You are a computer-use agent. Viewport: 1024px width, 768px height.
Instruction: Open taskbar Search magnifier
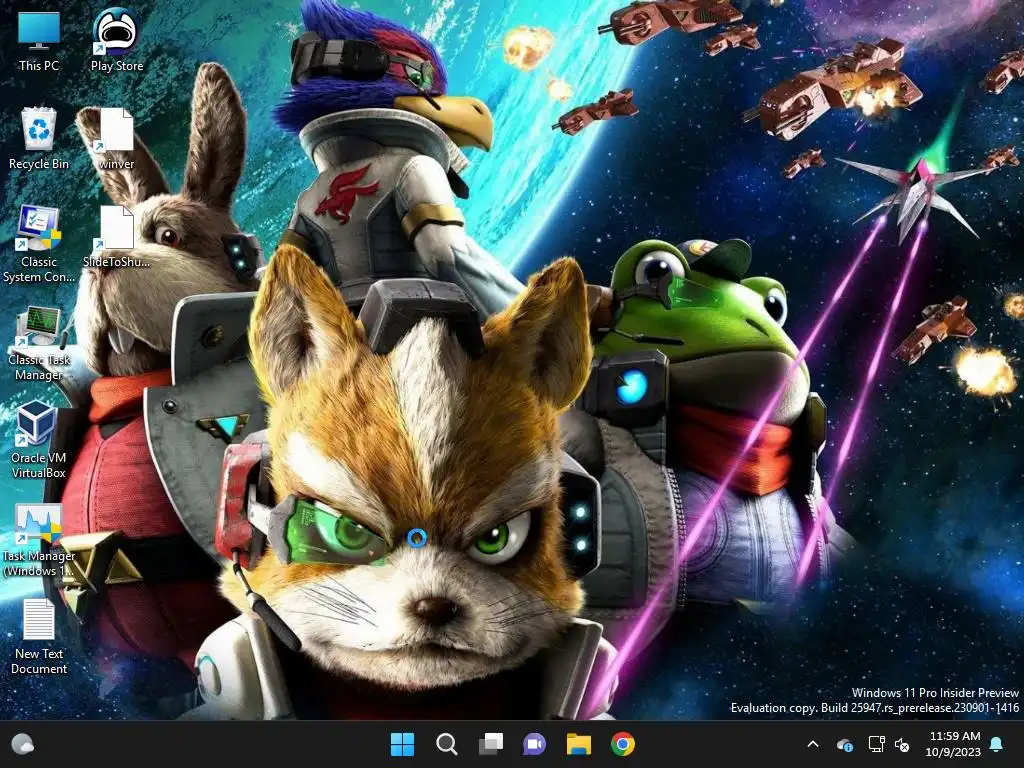(447, 744)
